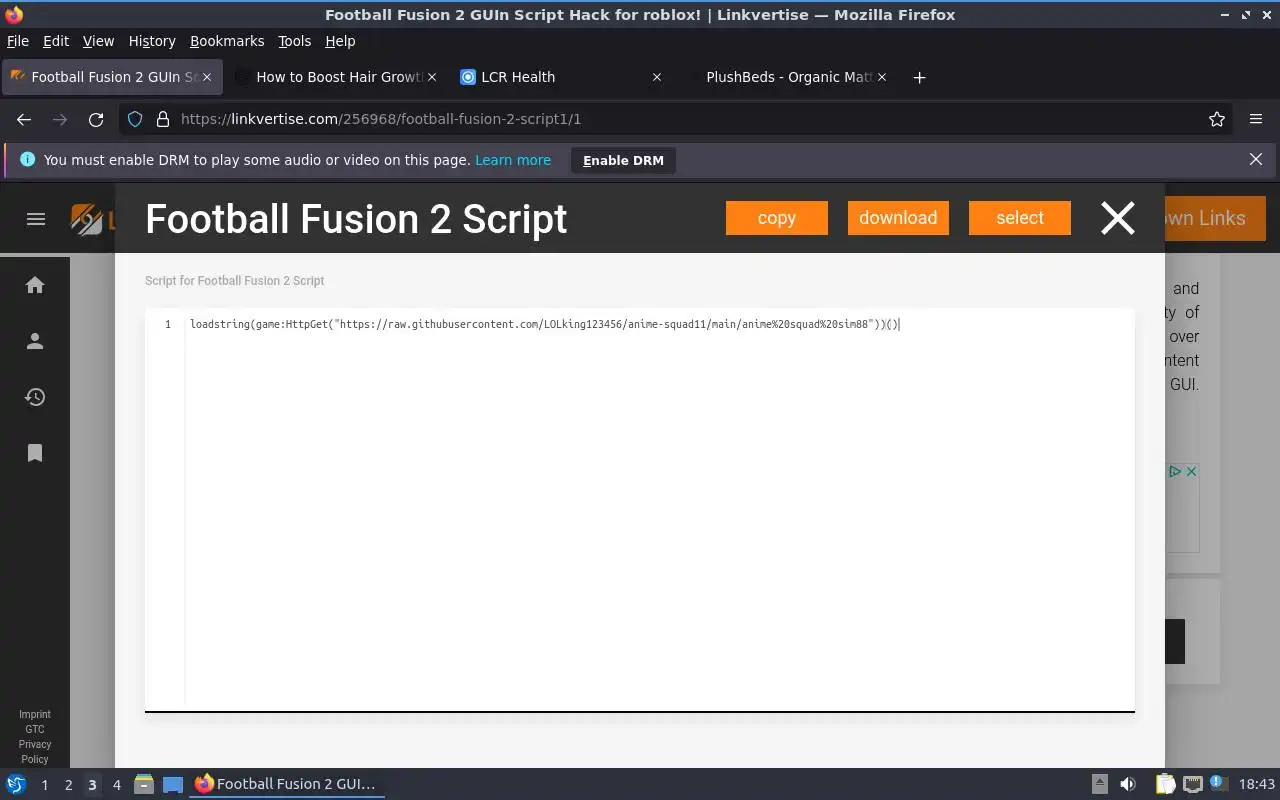Open the History menu
The width and height of the screenshot is (1280, 800).
click(x=152, y=41)
